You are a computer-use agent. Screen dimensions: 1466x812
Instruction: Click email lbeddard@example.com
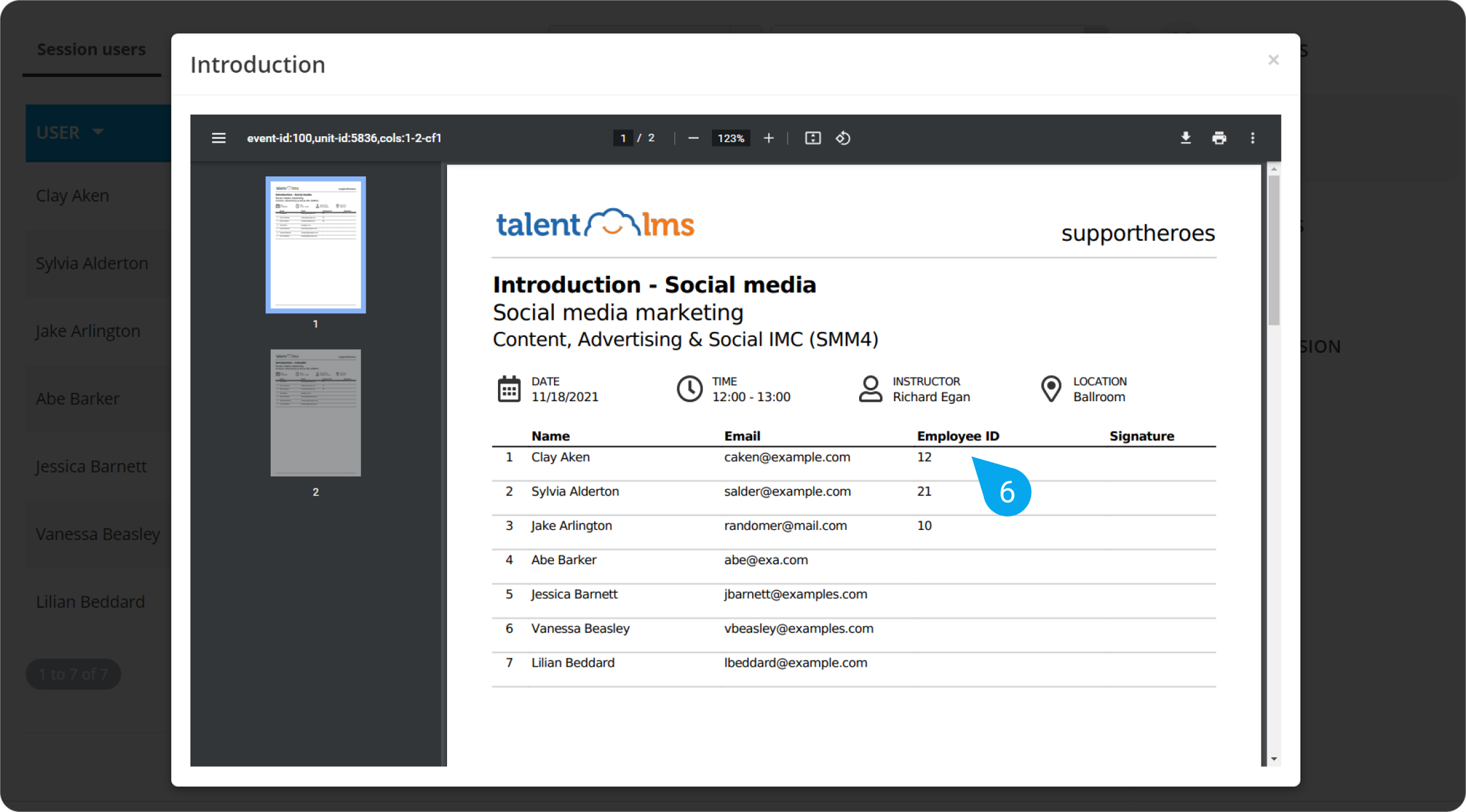click(795, 663)
